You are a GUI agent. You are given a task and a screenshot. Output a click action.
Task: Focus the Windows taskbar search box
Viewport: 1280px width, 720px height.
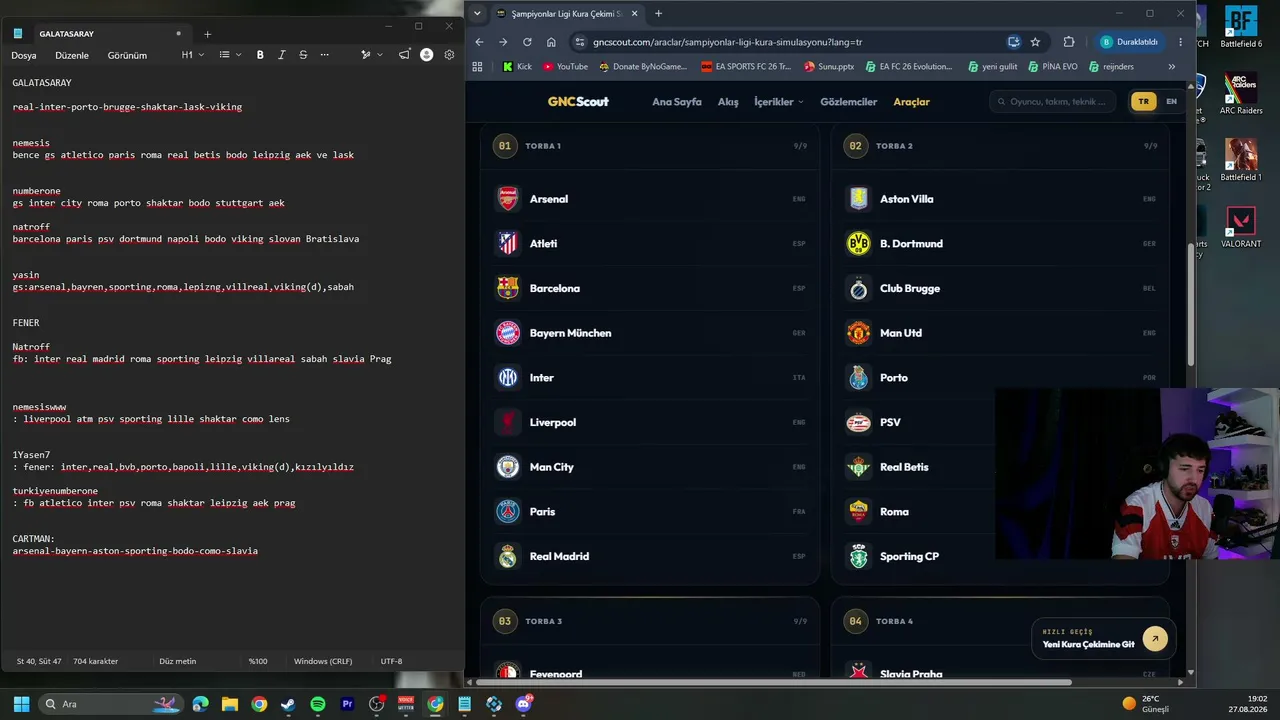click(x=111, y=704)
